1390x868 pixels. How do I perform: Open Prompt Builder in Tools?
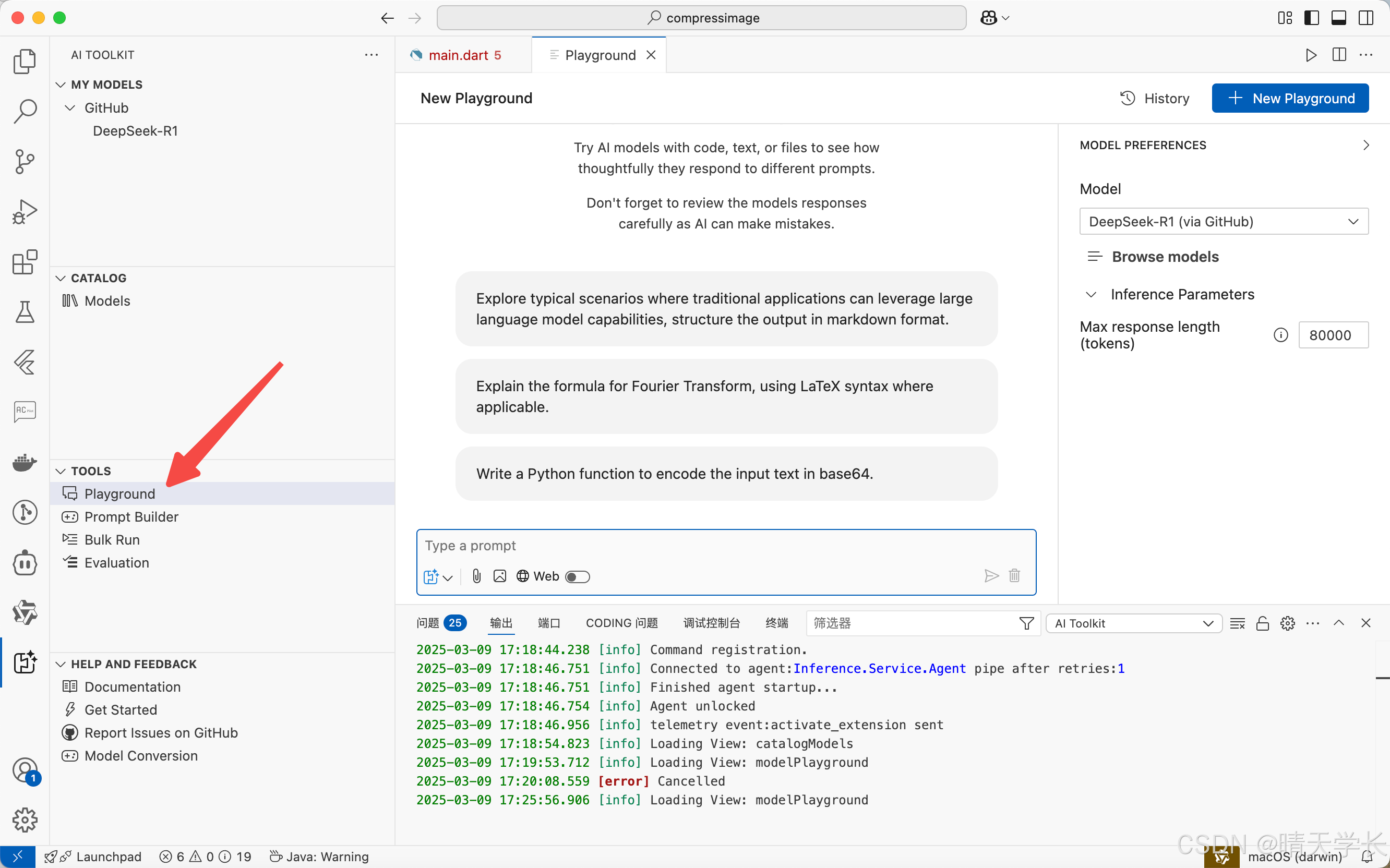(x=131, y=516)
